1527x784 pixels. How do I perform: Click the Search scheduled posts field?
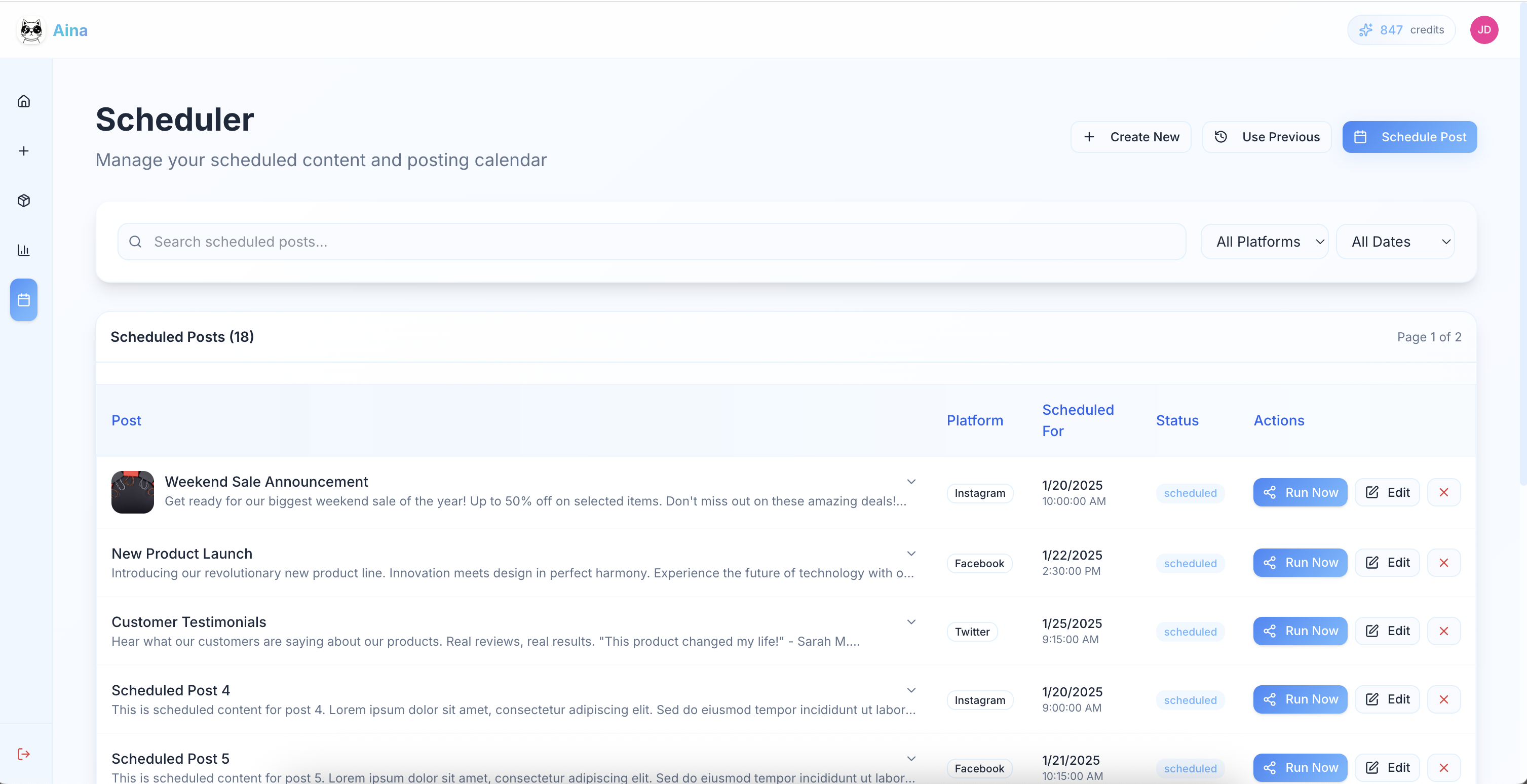(652, 242)
